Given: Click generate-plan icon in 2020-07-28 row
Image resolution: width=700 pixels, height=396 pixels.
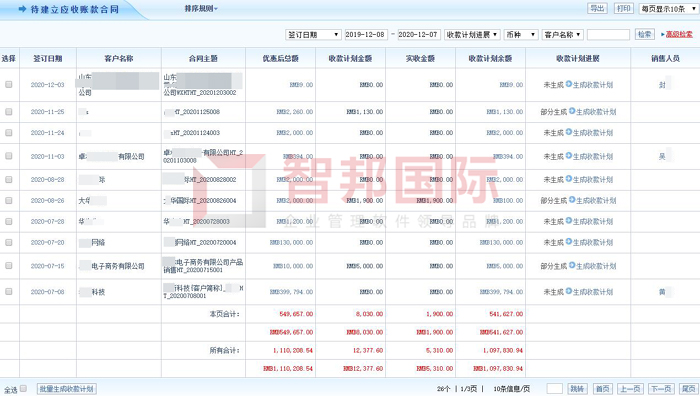Looking at the screenshot, I should [569, 221].
